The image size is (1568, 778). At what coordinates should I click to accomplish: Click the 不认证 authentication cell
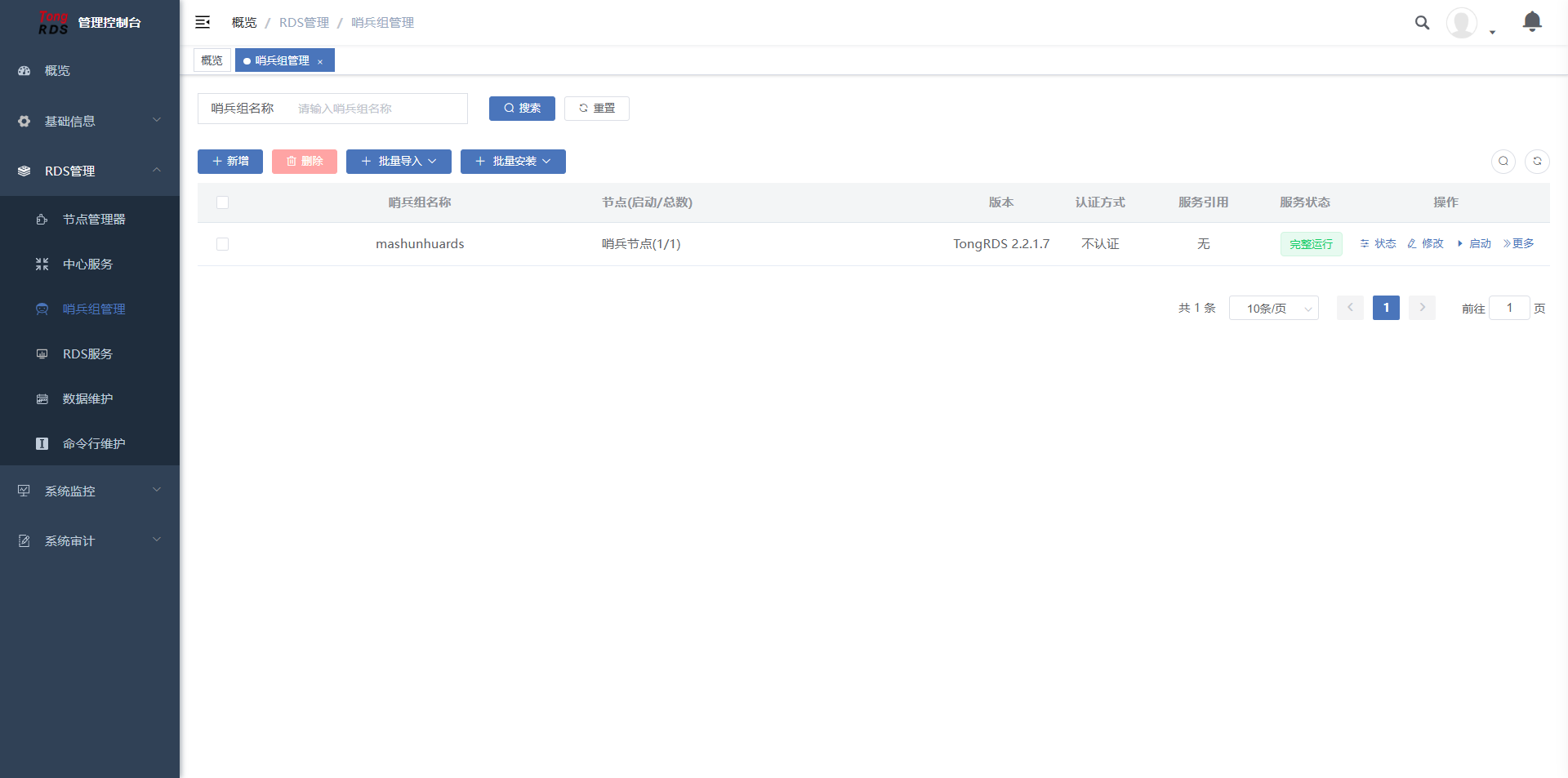(x=1100, y=244)
